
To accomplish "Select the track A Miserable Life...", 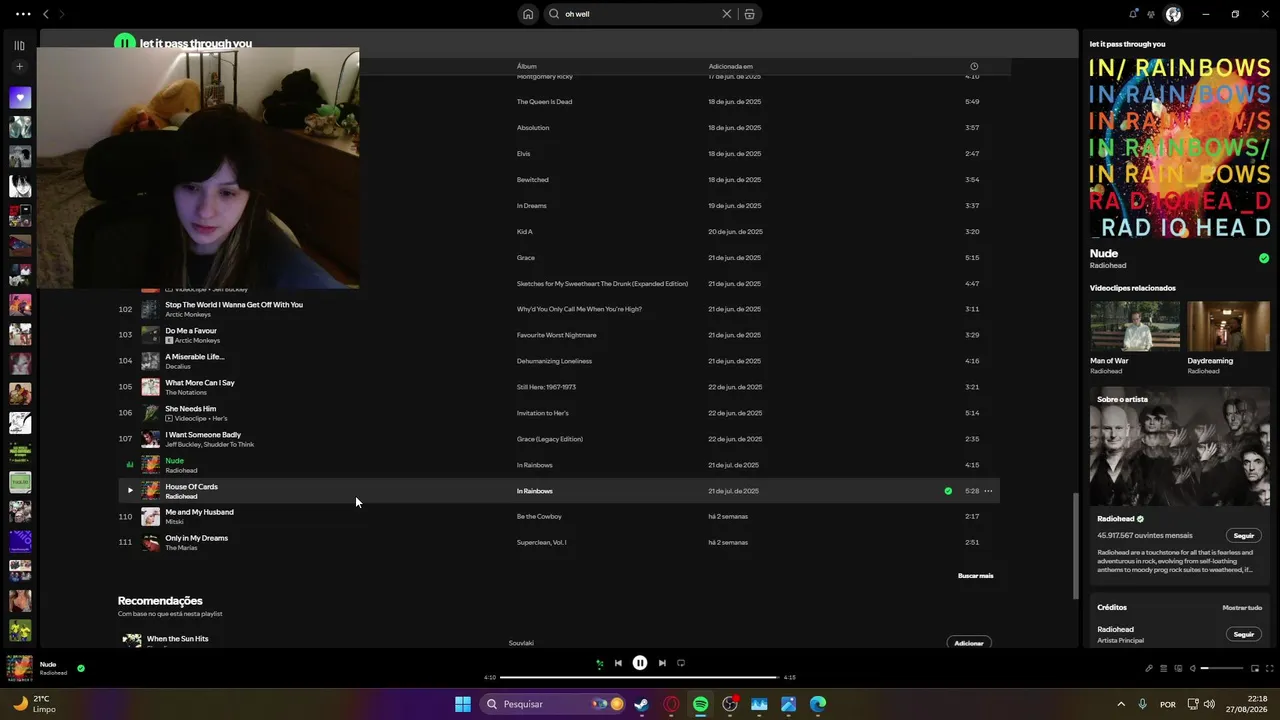I will coord(195,357).
